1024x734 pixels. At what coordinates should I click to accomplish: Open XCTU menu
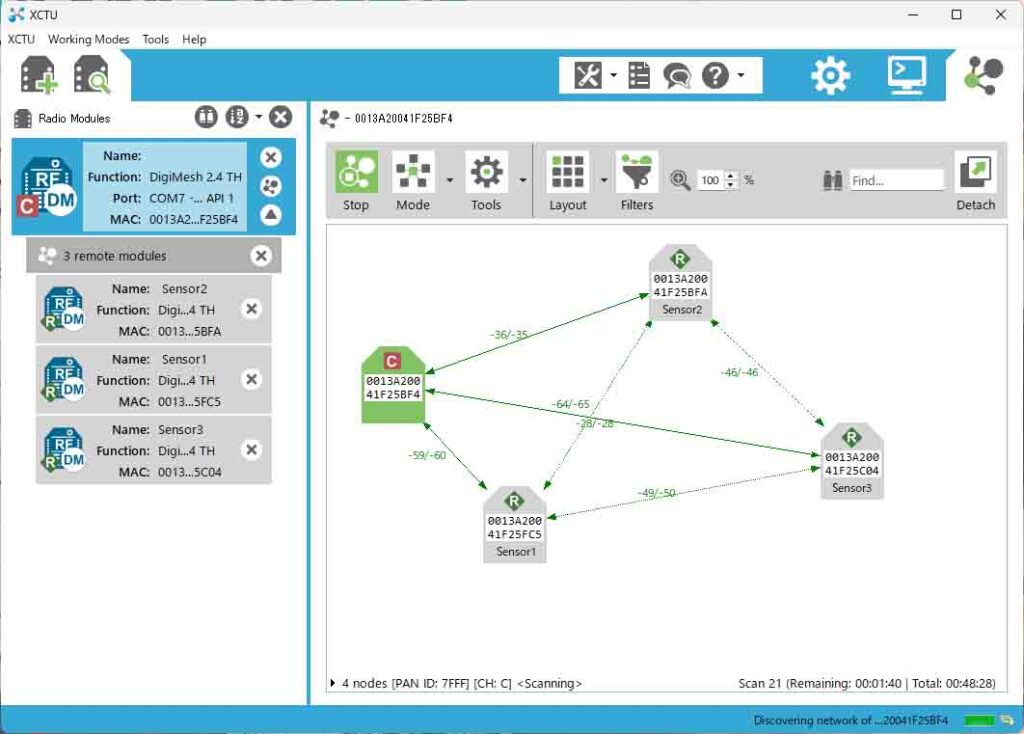tap(22, 39)
